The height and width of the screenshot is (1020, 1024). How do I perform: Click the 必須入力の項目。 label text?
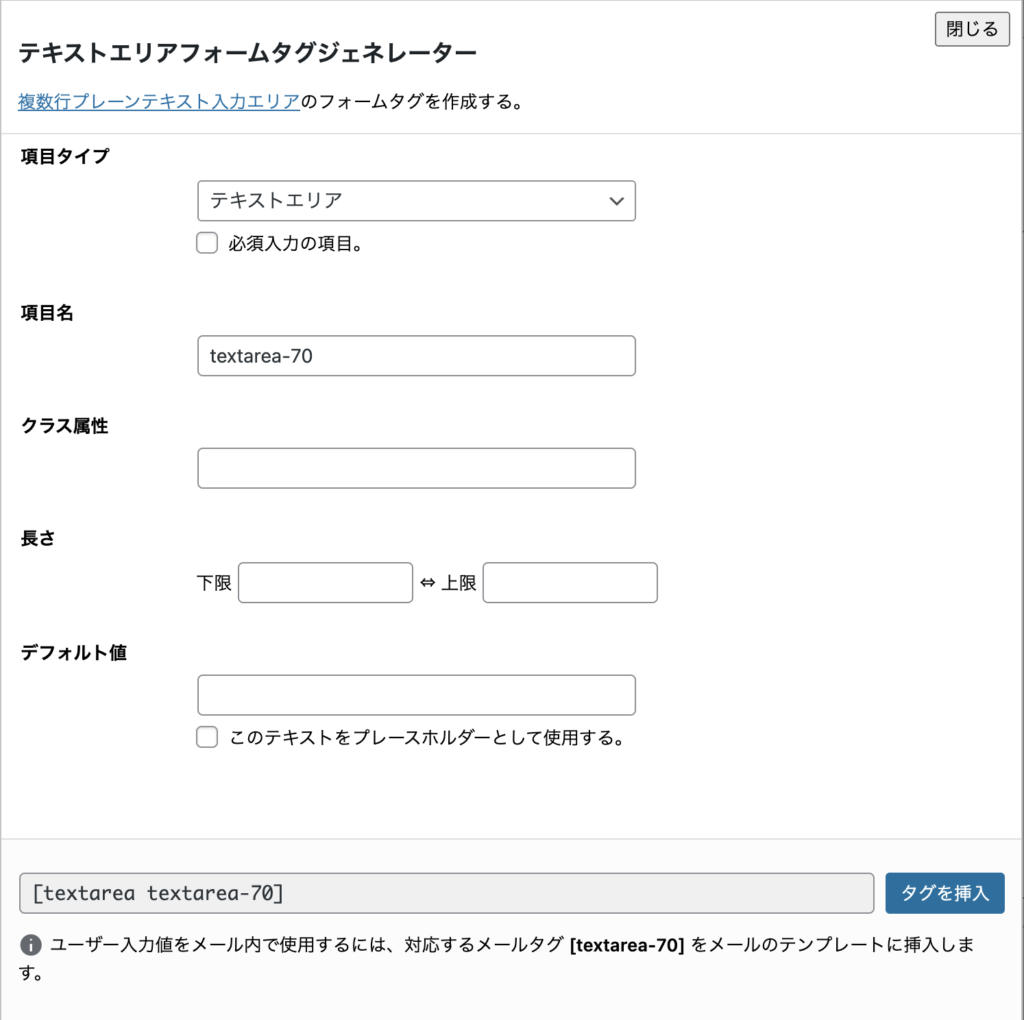pos(295,243)
